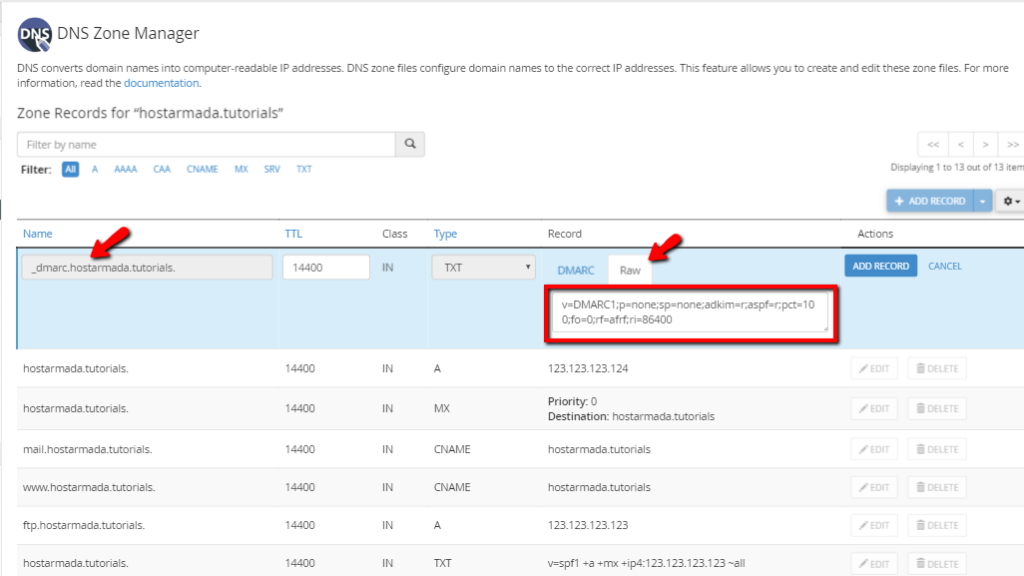
Task: Switch to the DMARC tab
Action: pyautogui.click(x=575, y=270)
